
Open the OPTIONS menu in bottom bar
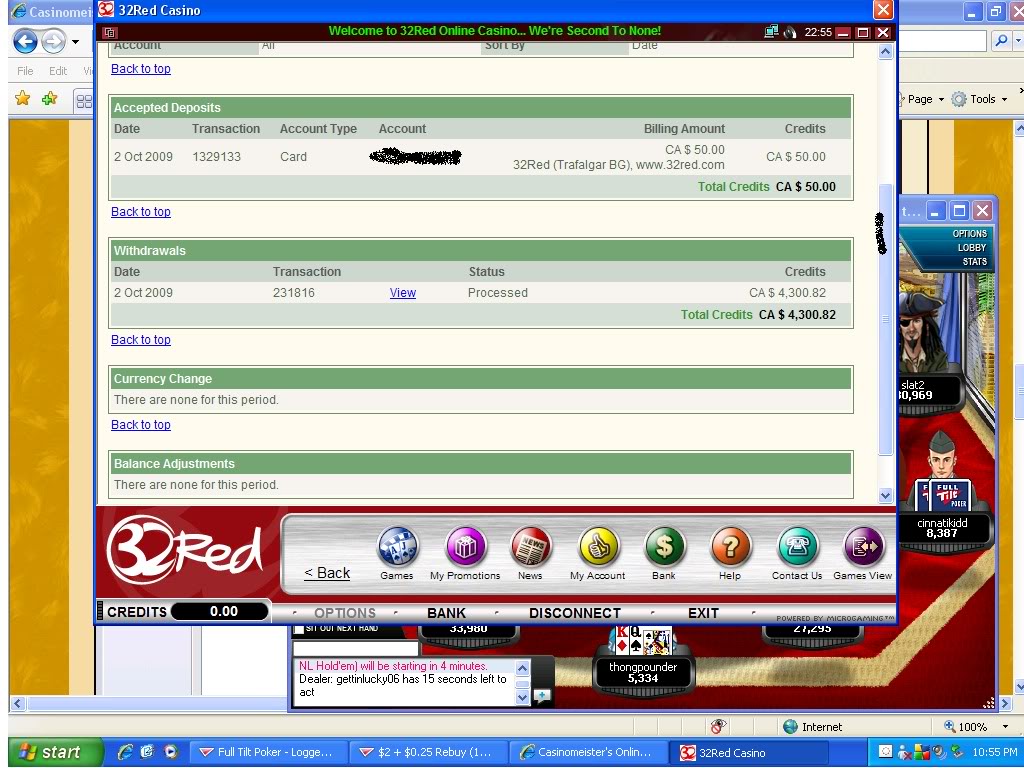point(345,613)
